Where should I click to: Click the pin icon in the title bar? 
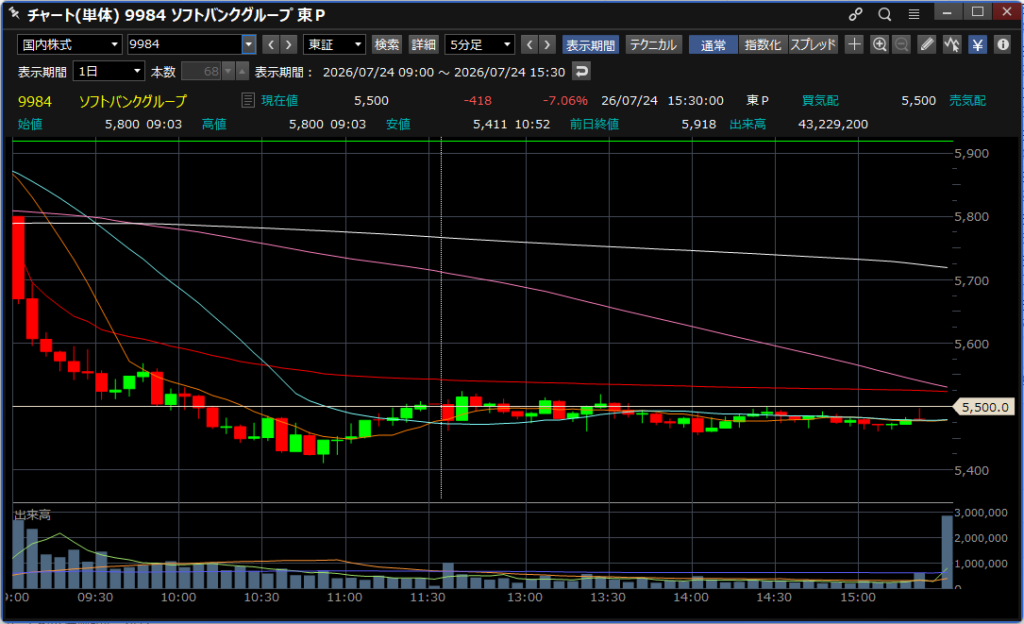coord(14,13)
